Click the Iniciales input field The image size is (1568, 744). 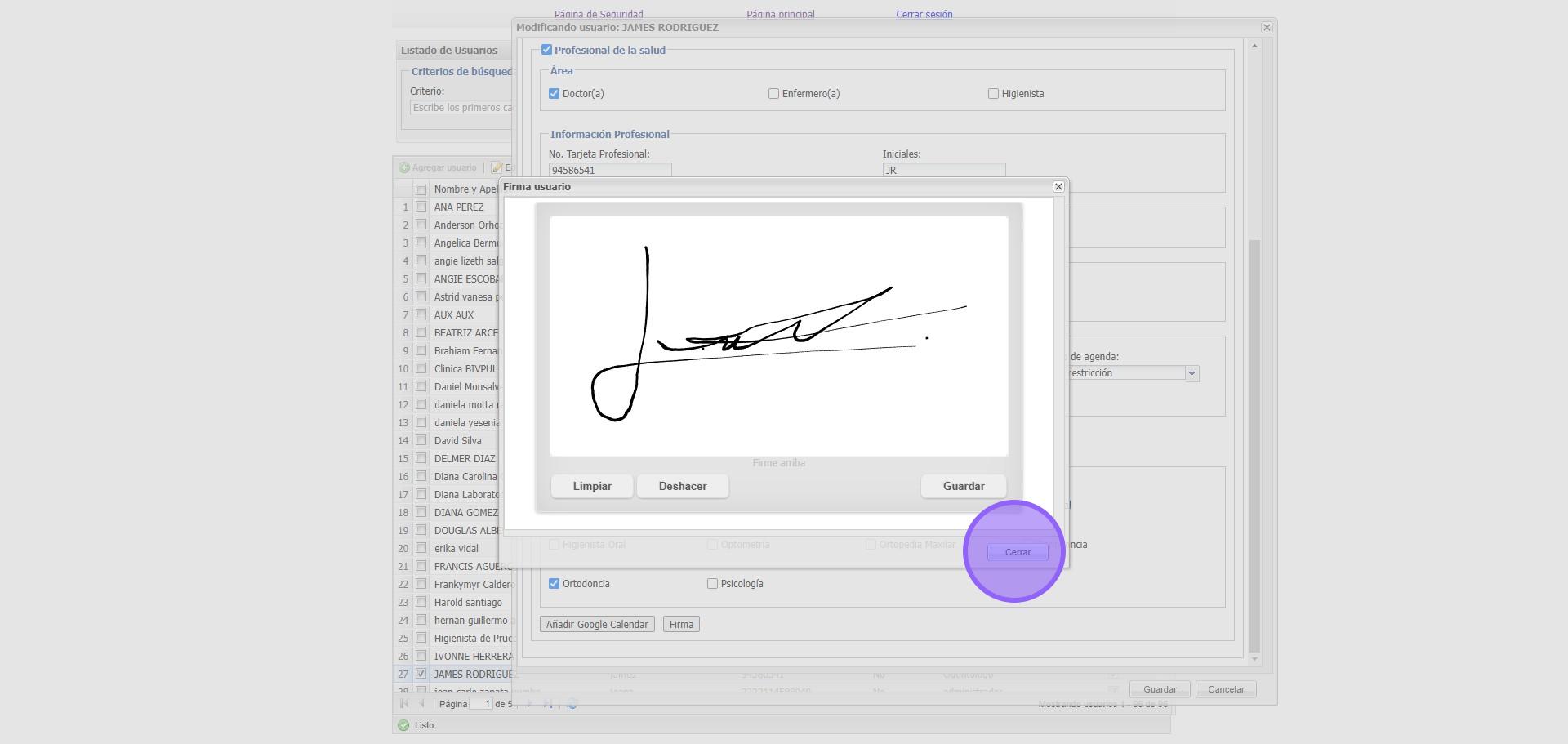943,171
